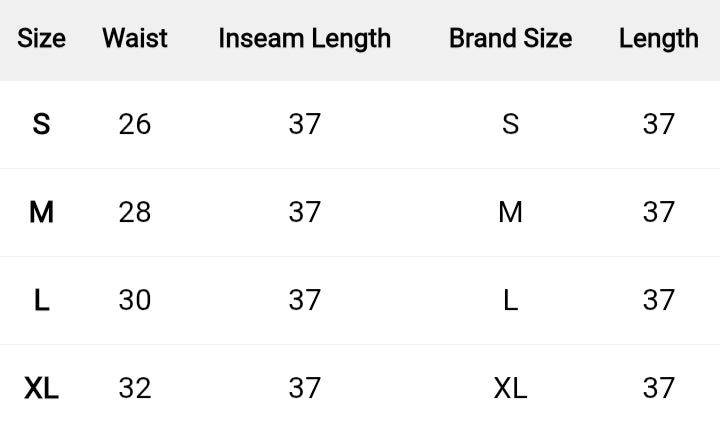Select XL in the Brand Size column
This screenshot has width=720, height=428.
point(510,388)
